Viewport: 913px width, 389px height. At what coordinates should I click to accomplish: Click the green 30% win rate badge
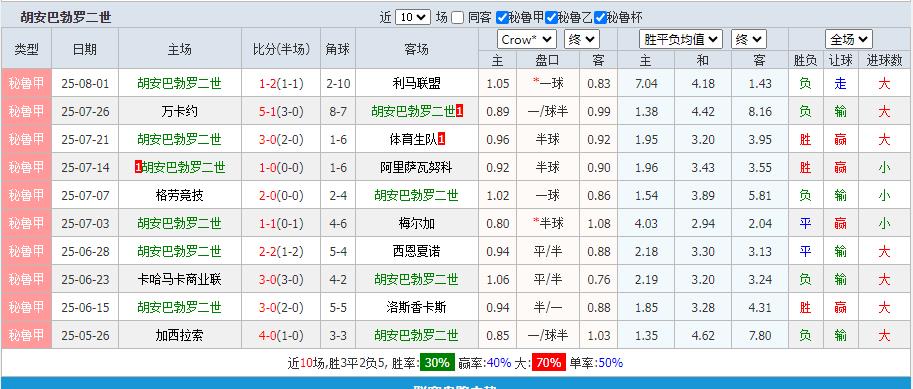[437, 363]
